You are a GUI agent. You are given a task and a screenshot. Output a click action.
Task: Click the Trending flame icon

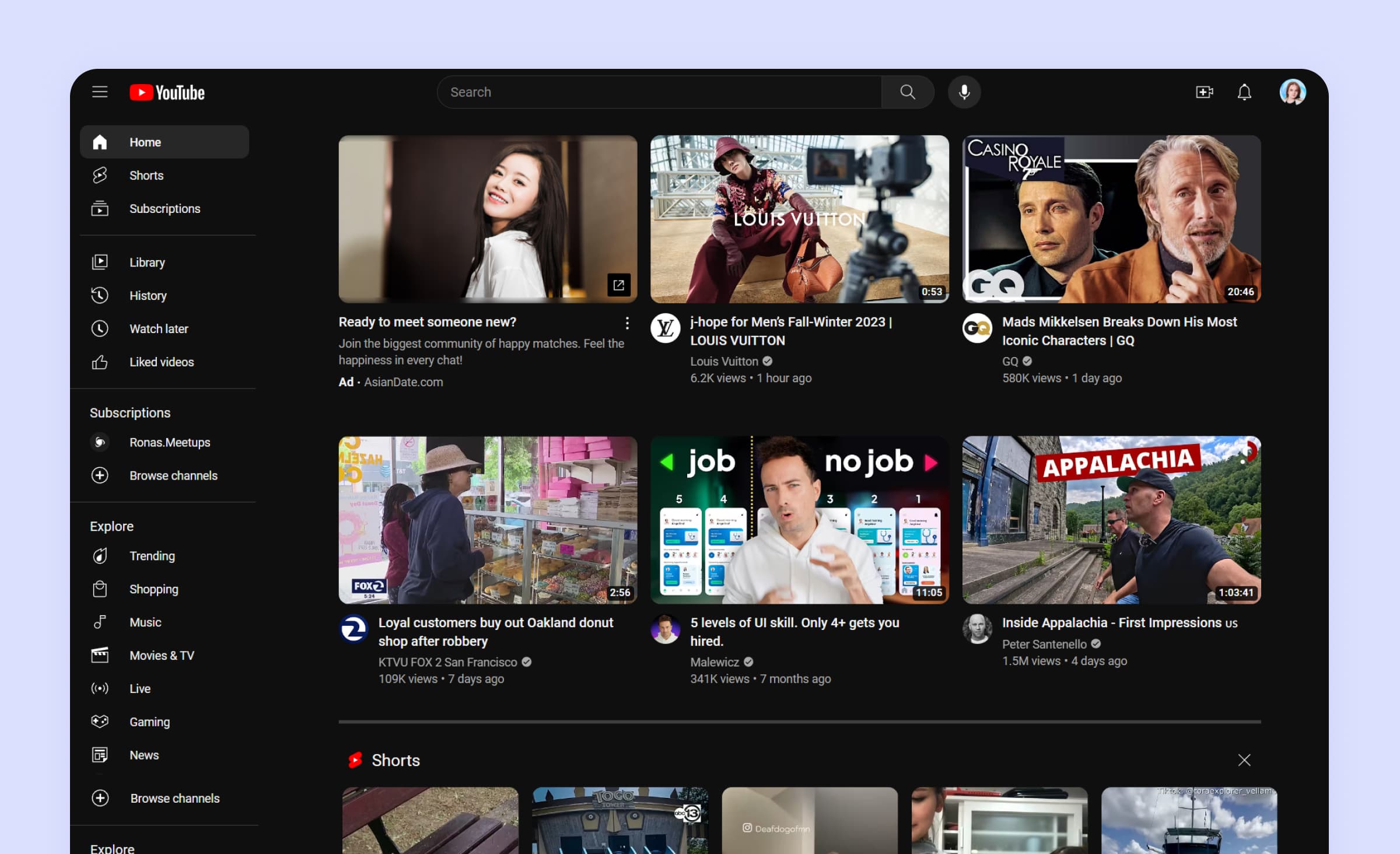[100, 555]
